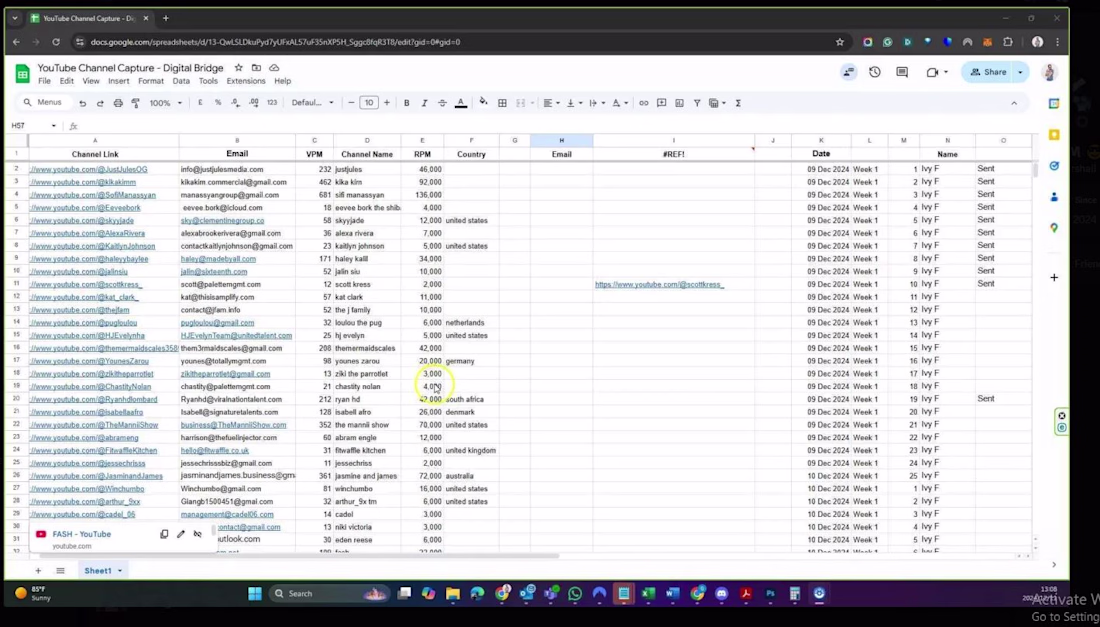Open the Meet video call icon
Screen dimensions: 1100x627
pos(932,72)
